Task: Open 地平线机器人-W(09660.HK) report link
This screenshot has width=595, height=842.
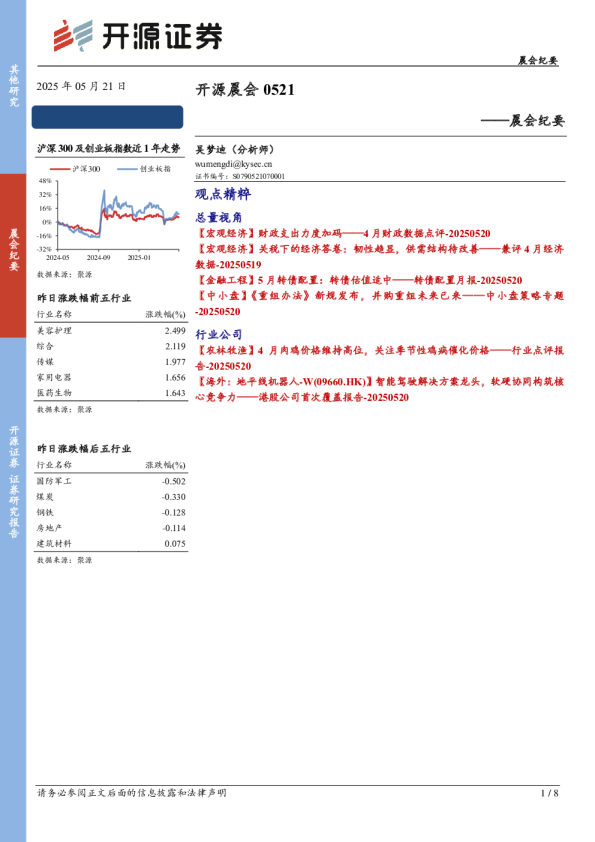Action: pos(380,389)
